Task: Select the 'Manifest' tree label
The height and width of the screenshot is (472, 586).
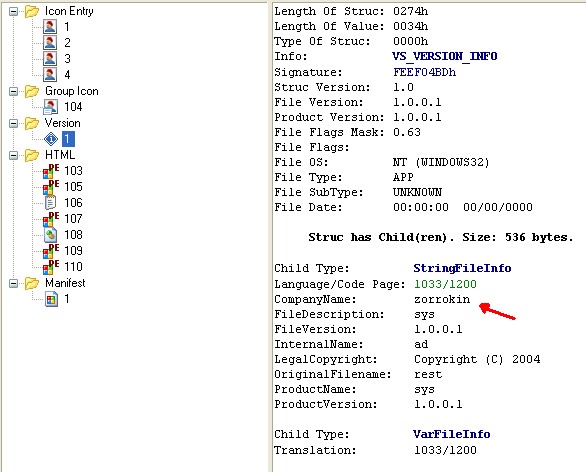Action: 65,283
